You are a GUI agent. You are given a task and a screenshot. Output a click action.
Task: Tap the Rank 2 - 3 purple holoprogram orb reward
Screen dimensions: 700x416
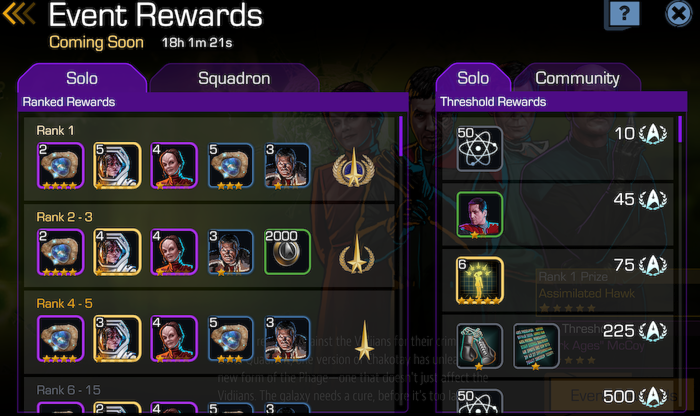click(x=60, y=252)
